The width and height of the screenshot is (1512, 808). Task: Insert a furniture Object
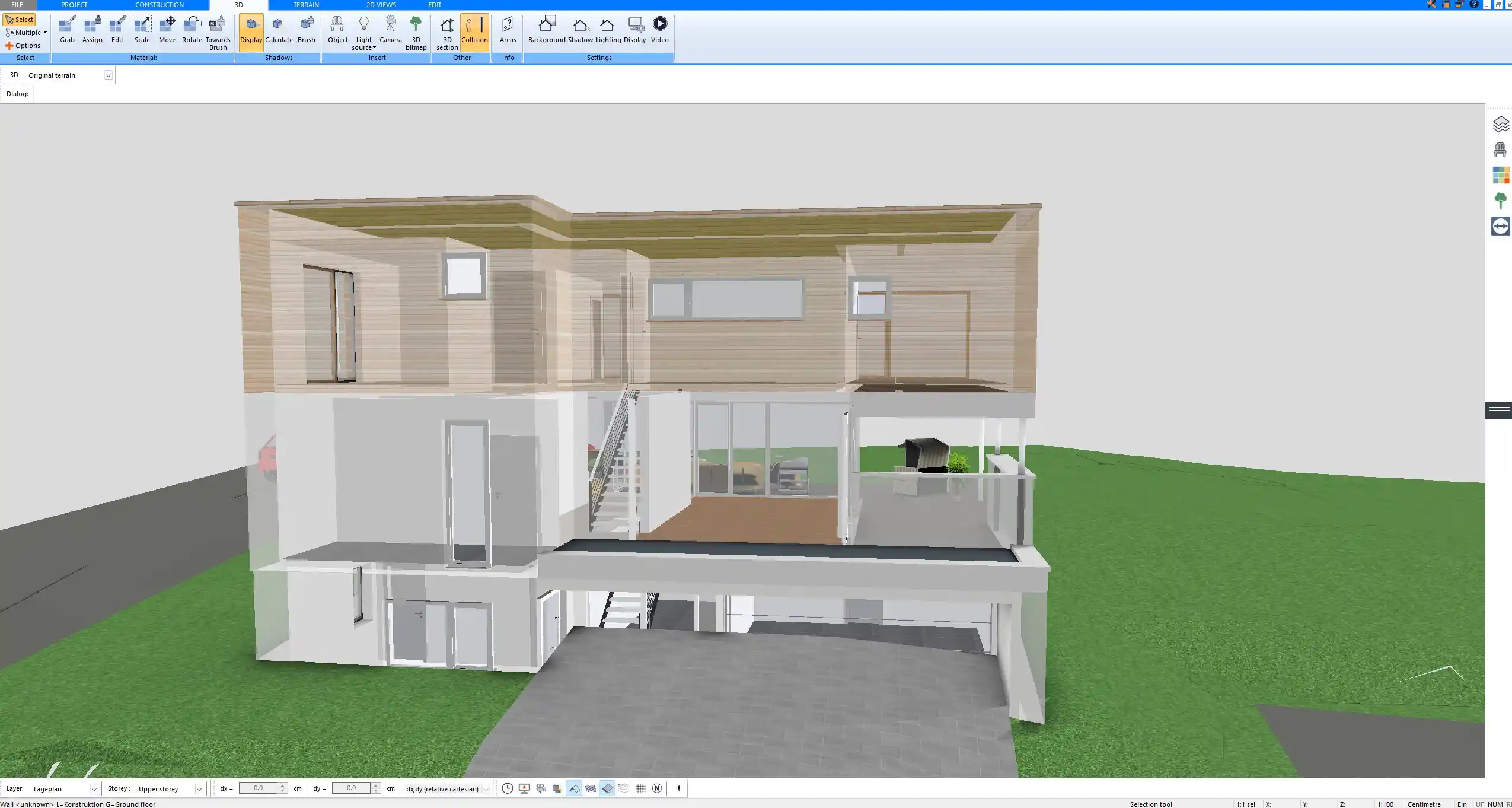coord(338,30)
